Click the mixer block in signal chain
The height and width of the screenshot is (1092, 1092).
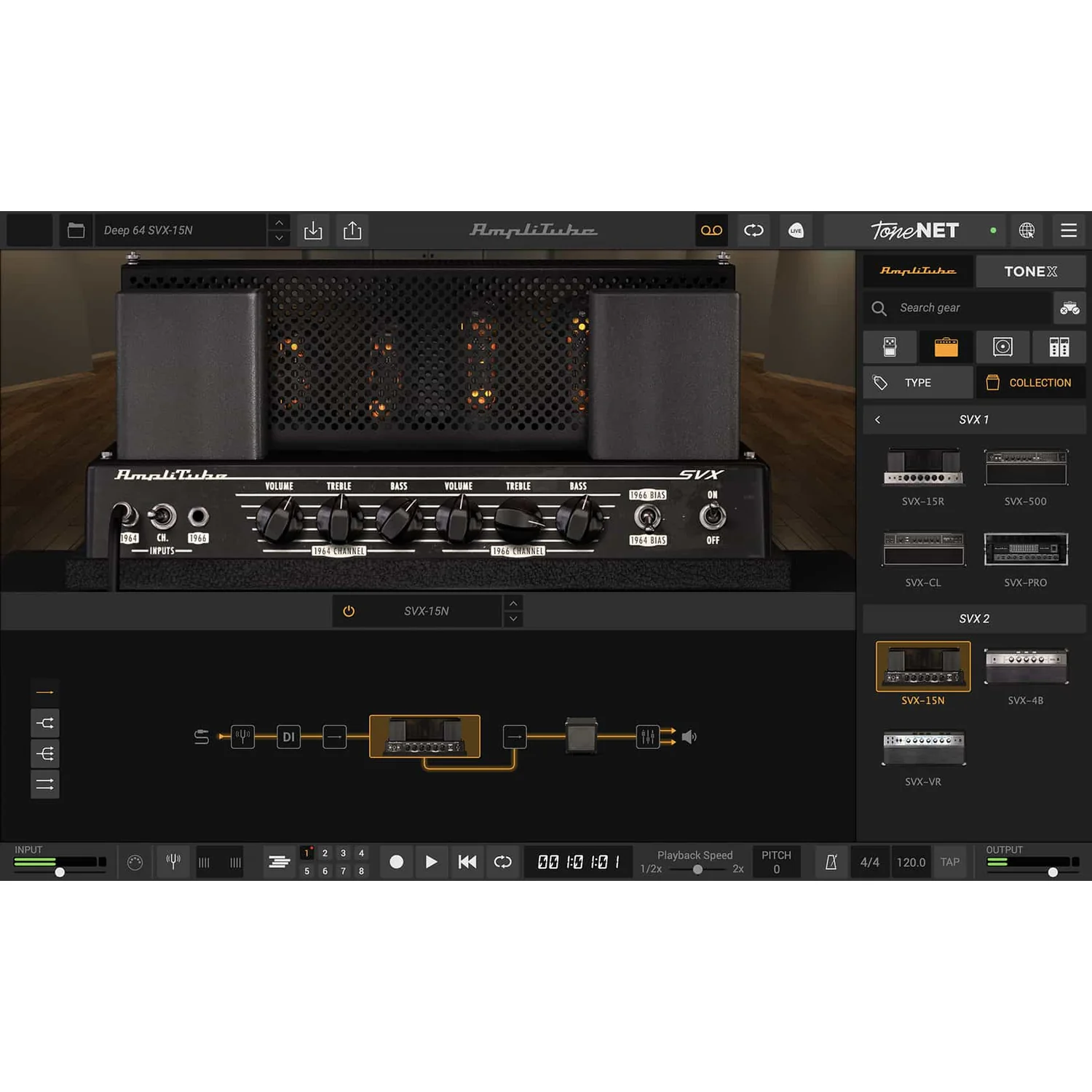tap(647, 737)
